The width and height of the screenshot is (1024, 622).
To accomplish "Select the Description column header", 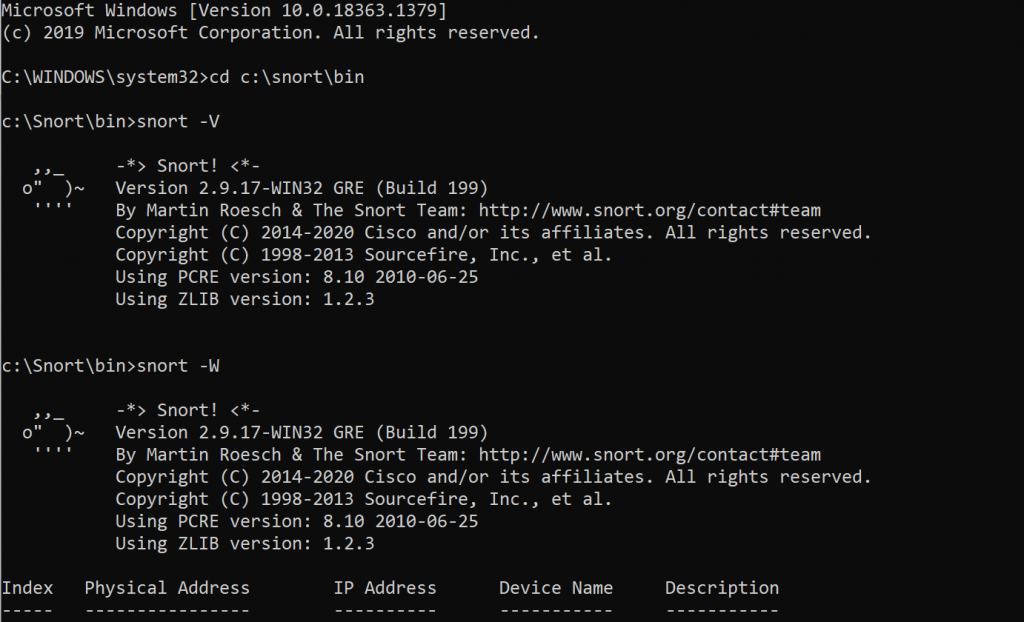I will 722,588.
